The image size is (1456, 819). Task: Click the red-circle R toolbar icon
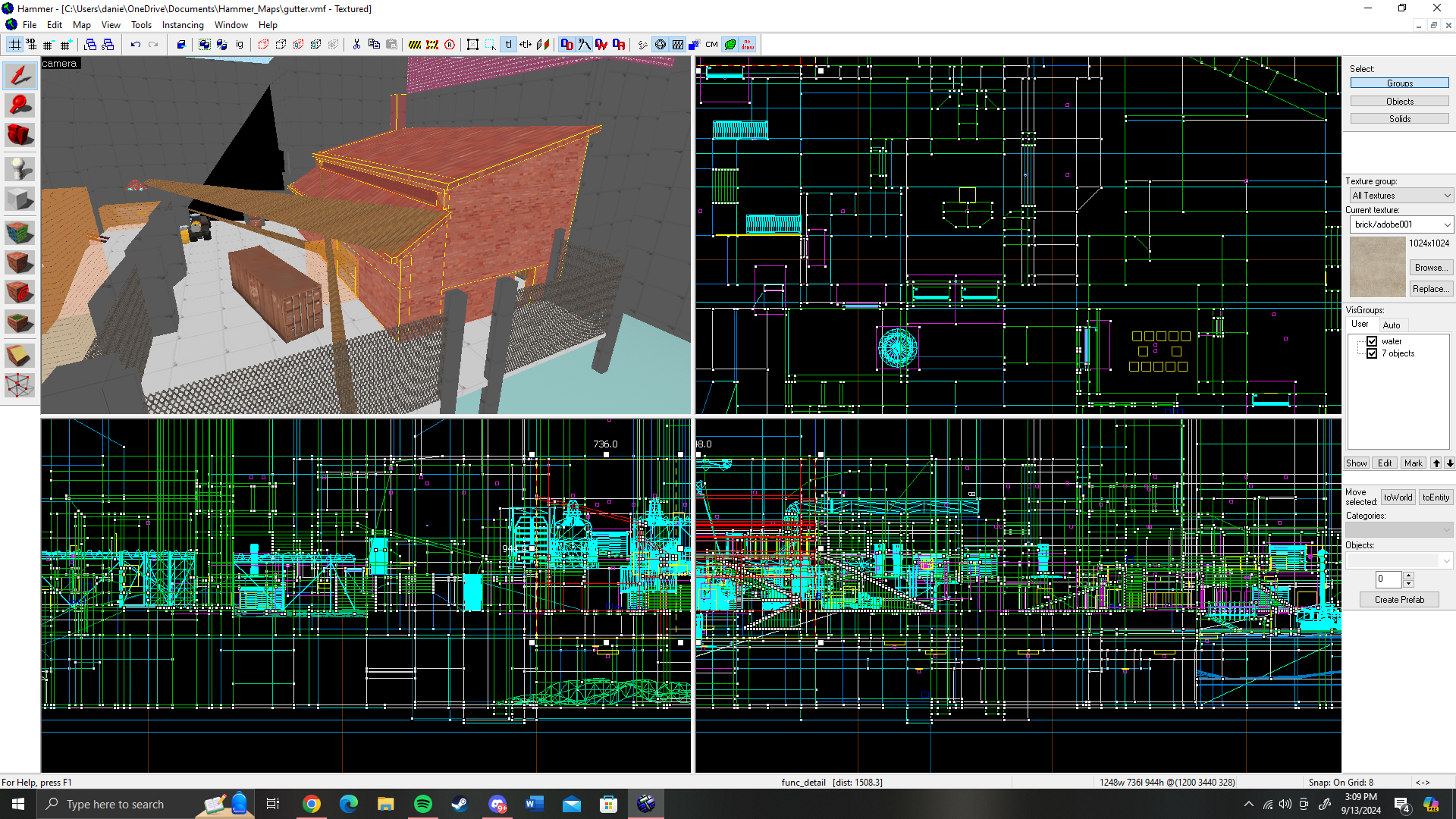pos(450,45)
